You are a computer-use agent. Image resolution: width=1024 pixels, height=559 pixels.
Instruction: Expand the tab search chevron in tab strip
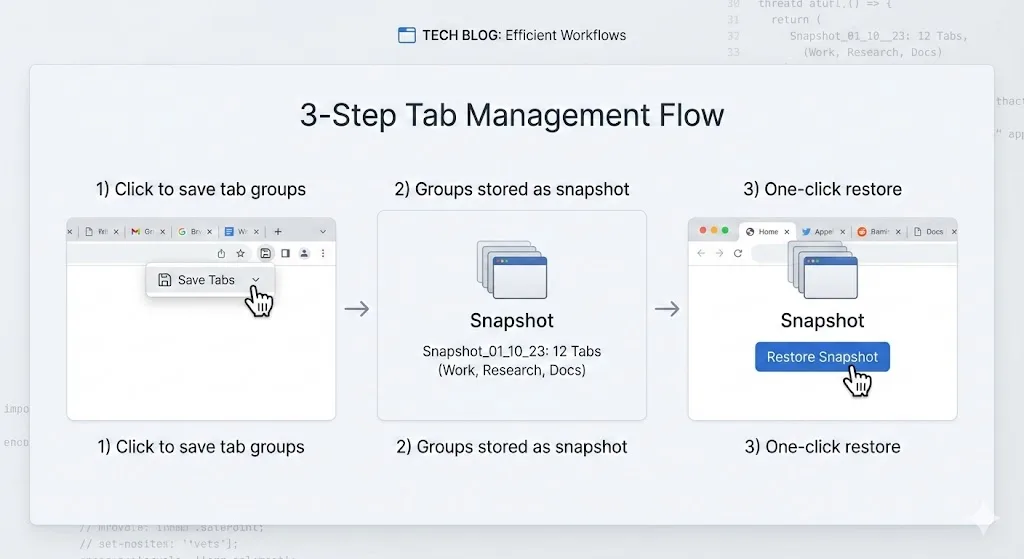pos(323,232)
